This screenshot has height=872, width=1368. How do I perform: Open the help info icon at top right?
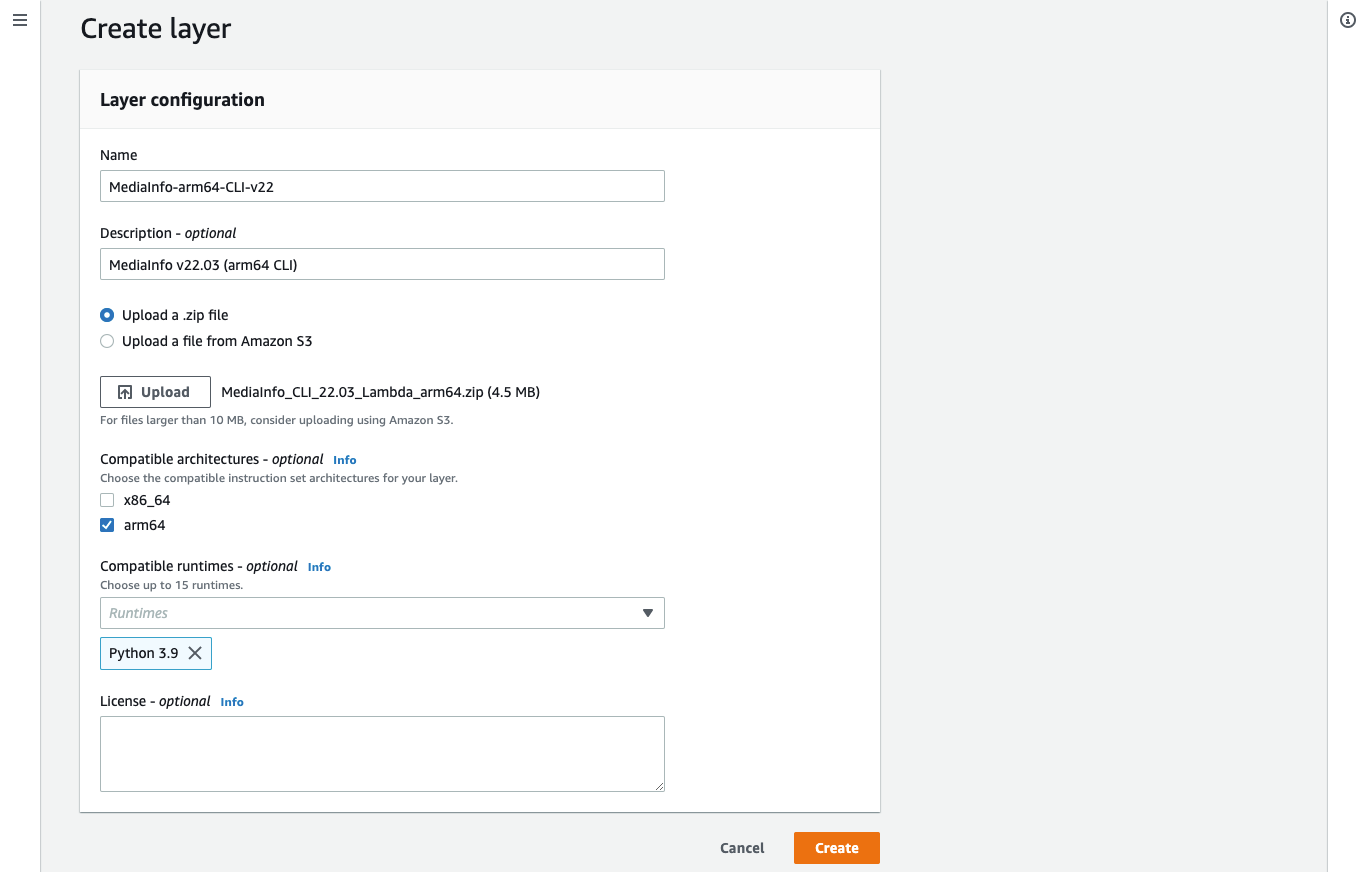point(1347,19)
